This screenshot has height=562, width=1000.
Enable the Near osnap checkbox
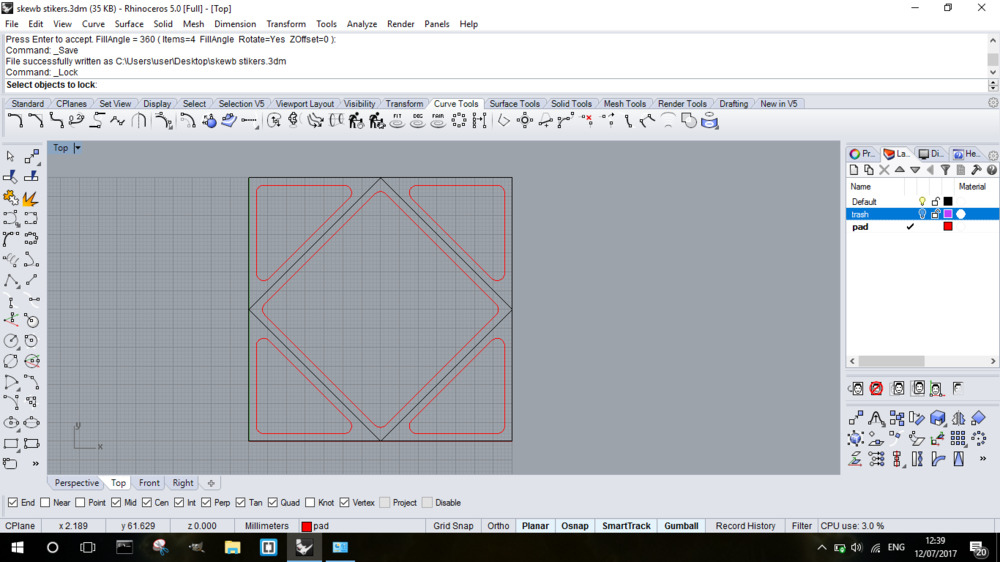(x=45, y=503)
